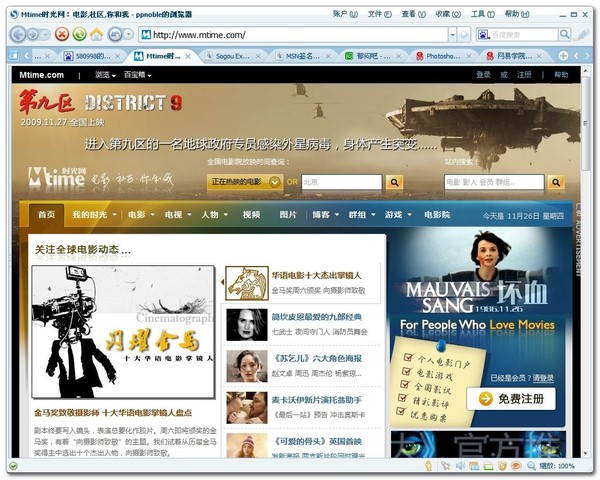Viewport: 600px width, 480px height.
Task: Click the 北京 city input field
Action: click(342, 182)
